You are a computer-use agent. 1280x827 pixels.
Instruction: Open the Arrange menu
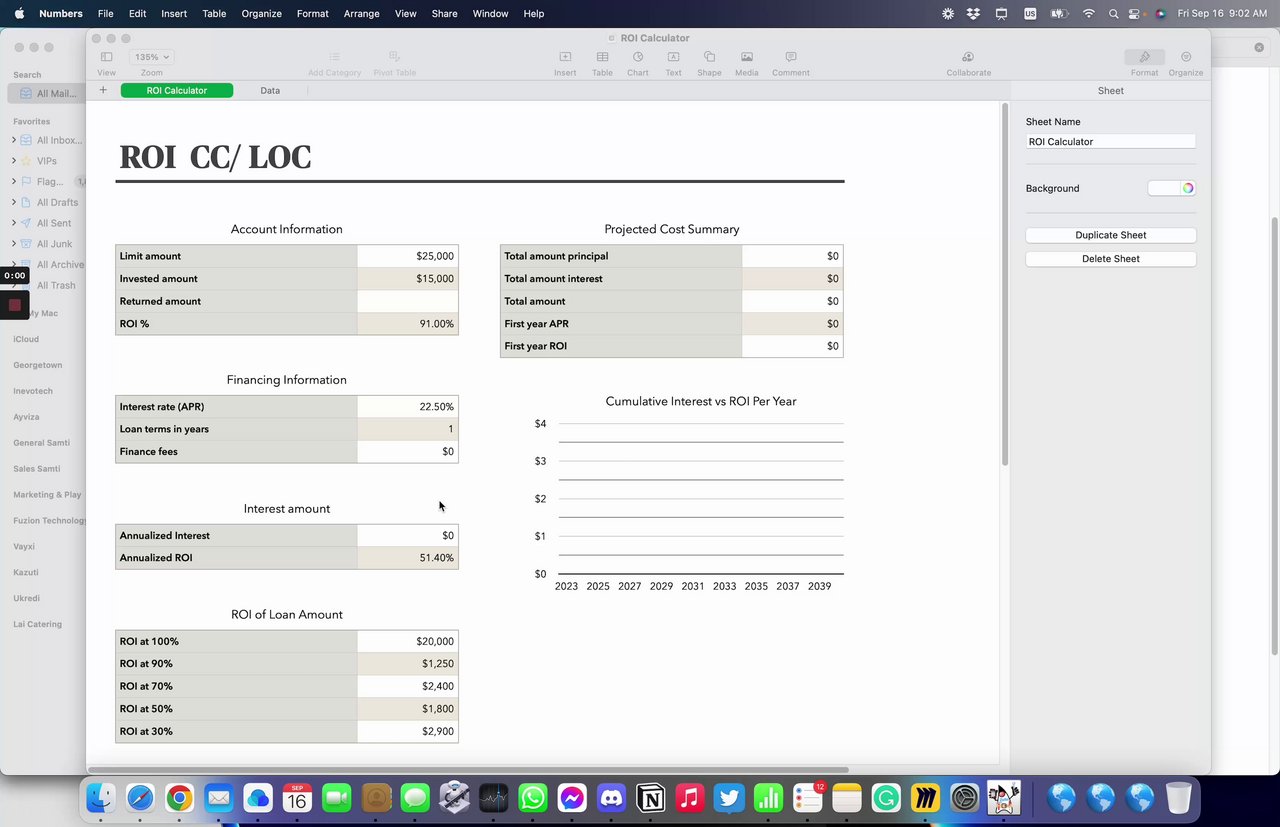(361, 14)
